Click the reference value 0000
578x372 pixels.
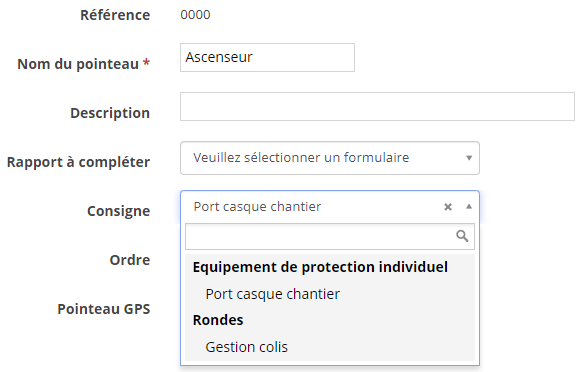[x=195, y=15]
